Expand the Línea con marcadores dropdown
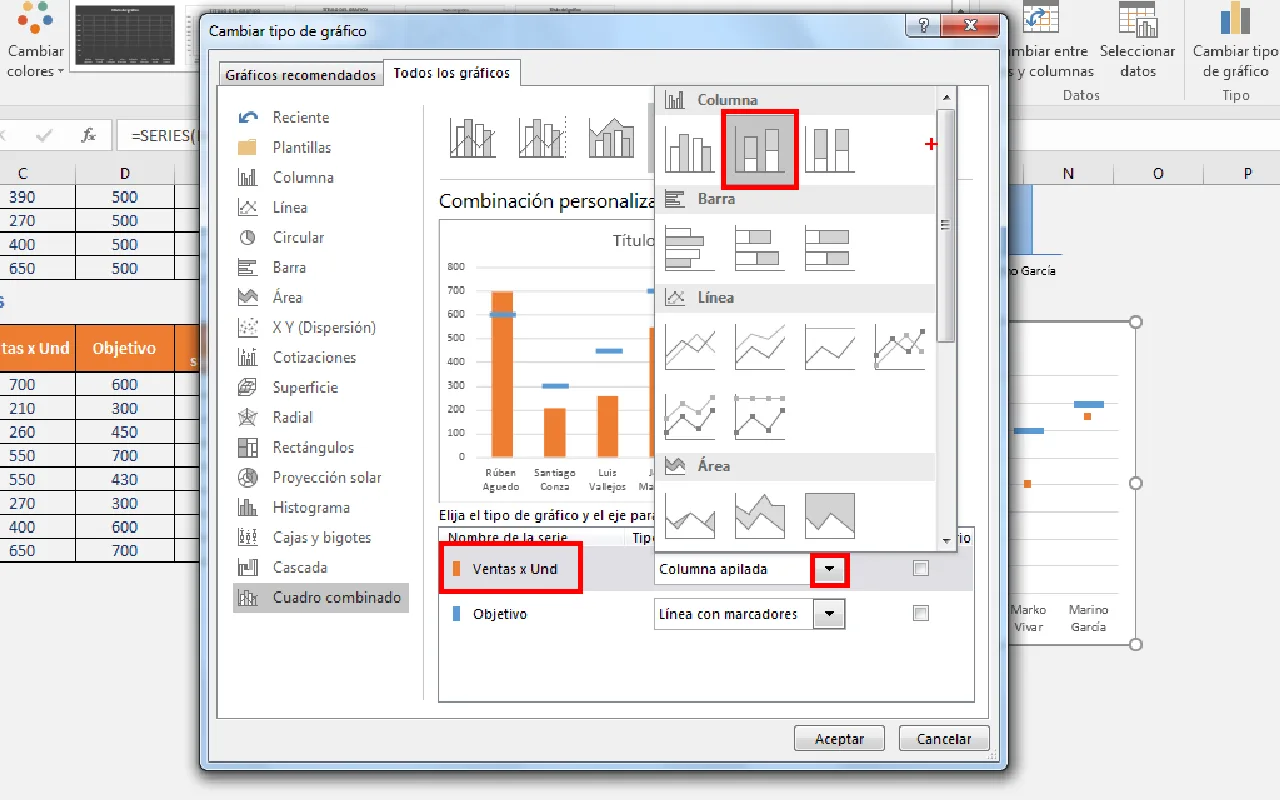Screen dimensions: 1280x800 point(830,614)
